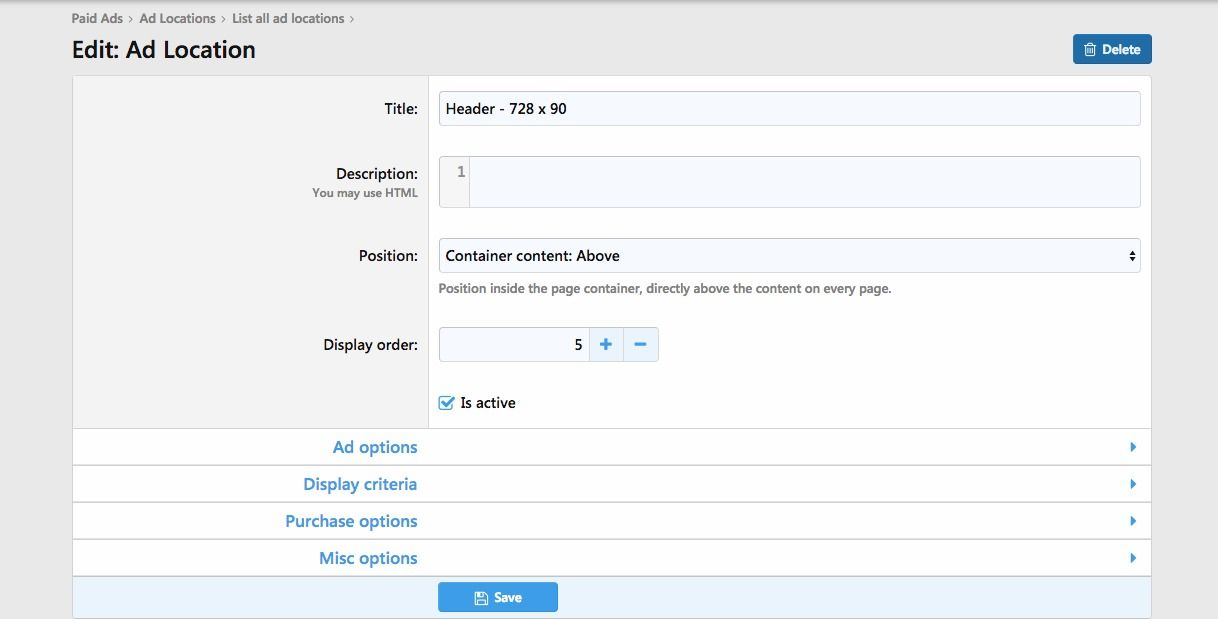This screenshot has width=1218, height=619.
Task: Expand the Purchase options section
Action: [x=351, y=521]
